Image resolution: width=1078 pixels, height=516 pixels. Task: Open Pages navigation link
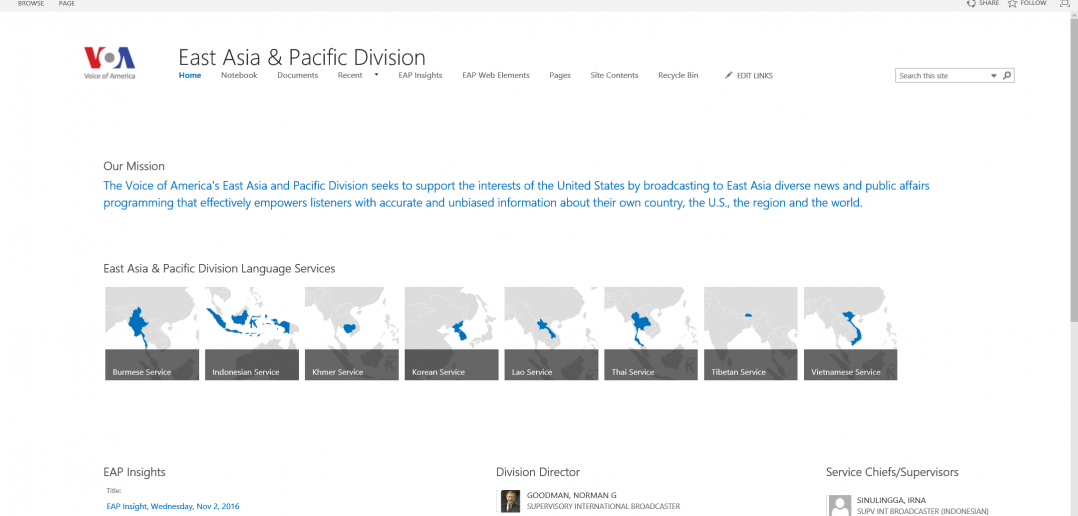pyautogui.click(x=560, y=76)
